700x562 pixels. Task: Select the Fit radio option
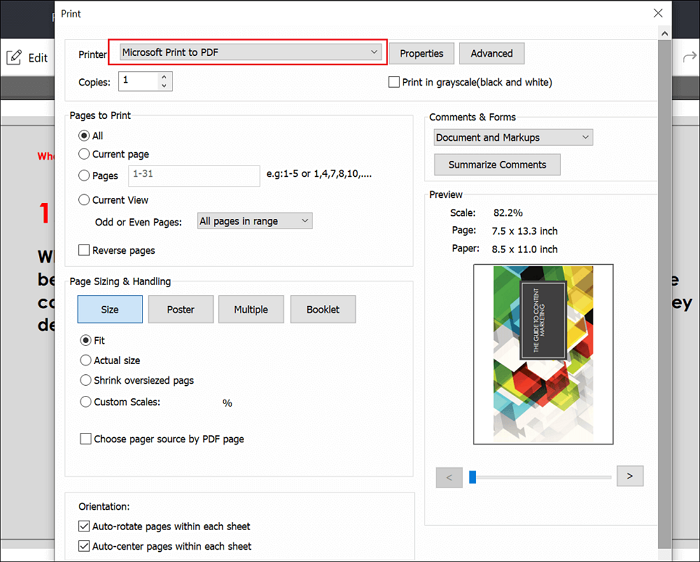[85, 341]
